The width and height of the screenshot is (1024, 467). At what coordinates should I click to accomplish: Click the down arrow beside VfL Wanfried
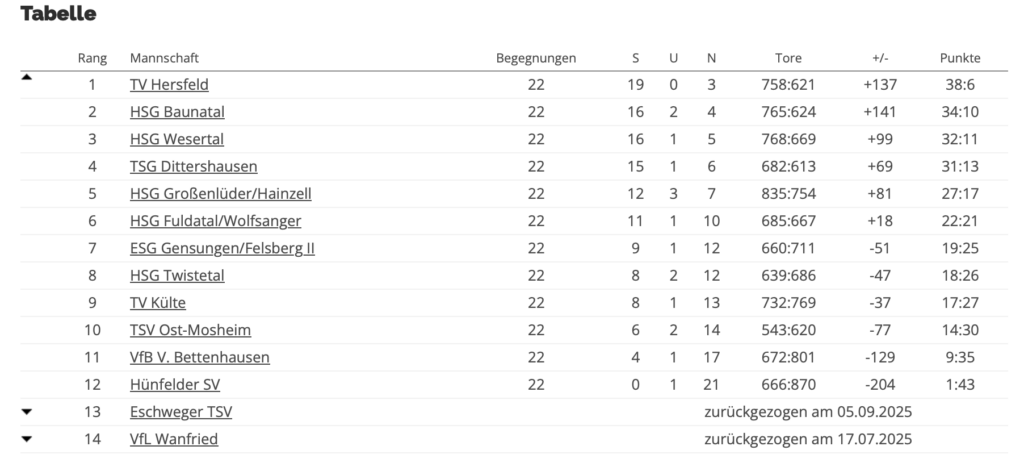pyautogui.click(x=27, y=439)
